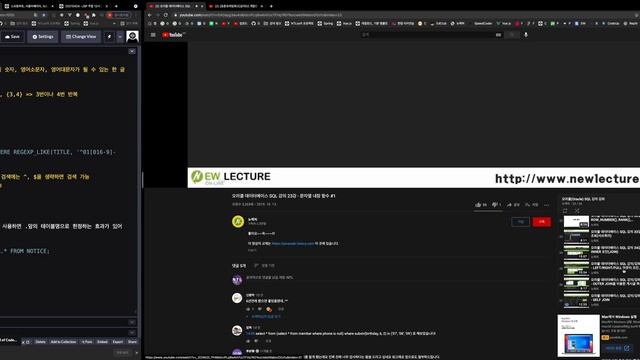Dislike the video with the thumbs down icon
Image resolution: width=640 pixels, height=360 pixels.
point(496,204)
